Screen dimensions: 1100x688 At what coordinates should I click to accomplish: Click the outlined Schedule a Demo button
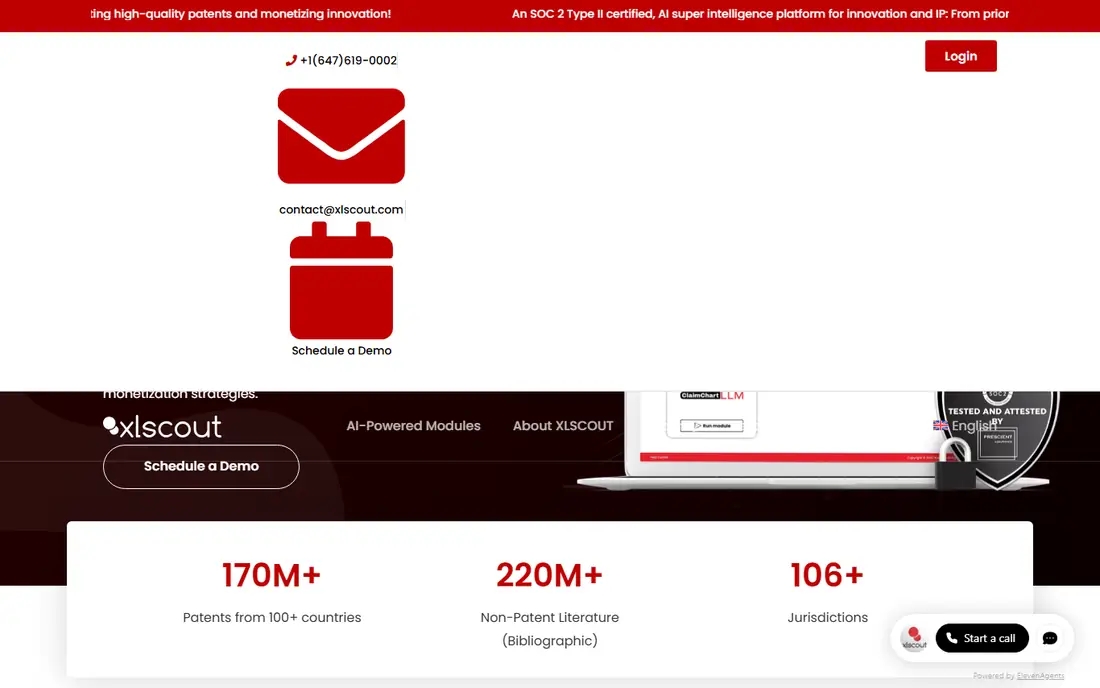pos(201,466)
